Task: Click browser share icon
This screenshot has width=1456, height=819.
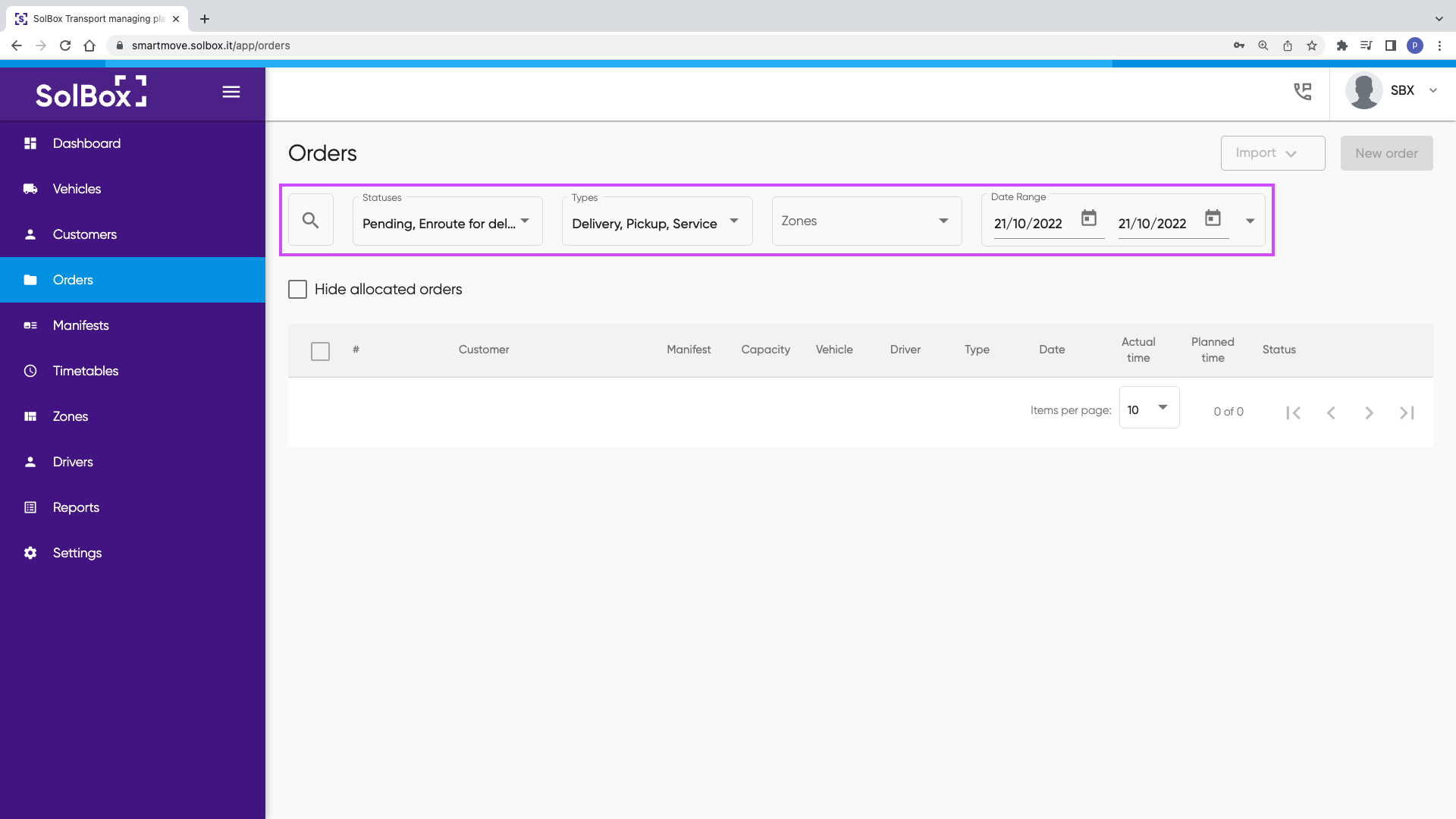Action: tap(1288, 45)
